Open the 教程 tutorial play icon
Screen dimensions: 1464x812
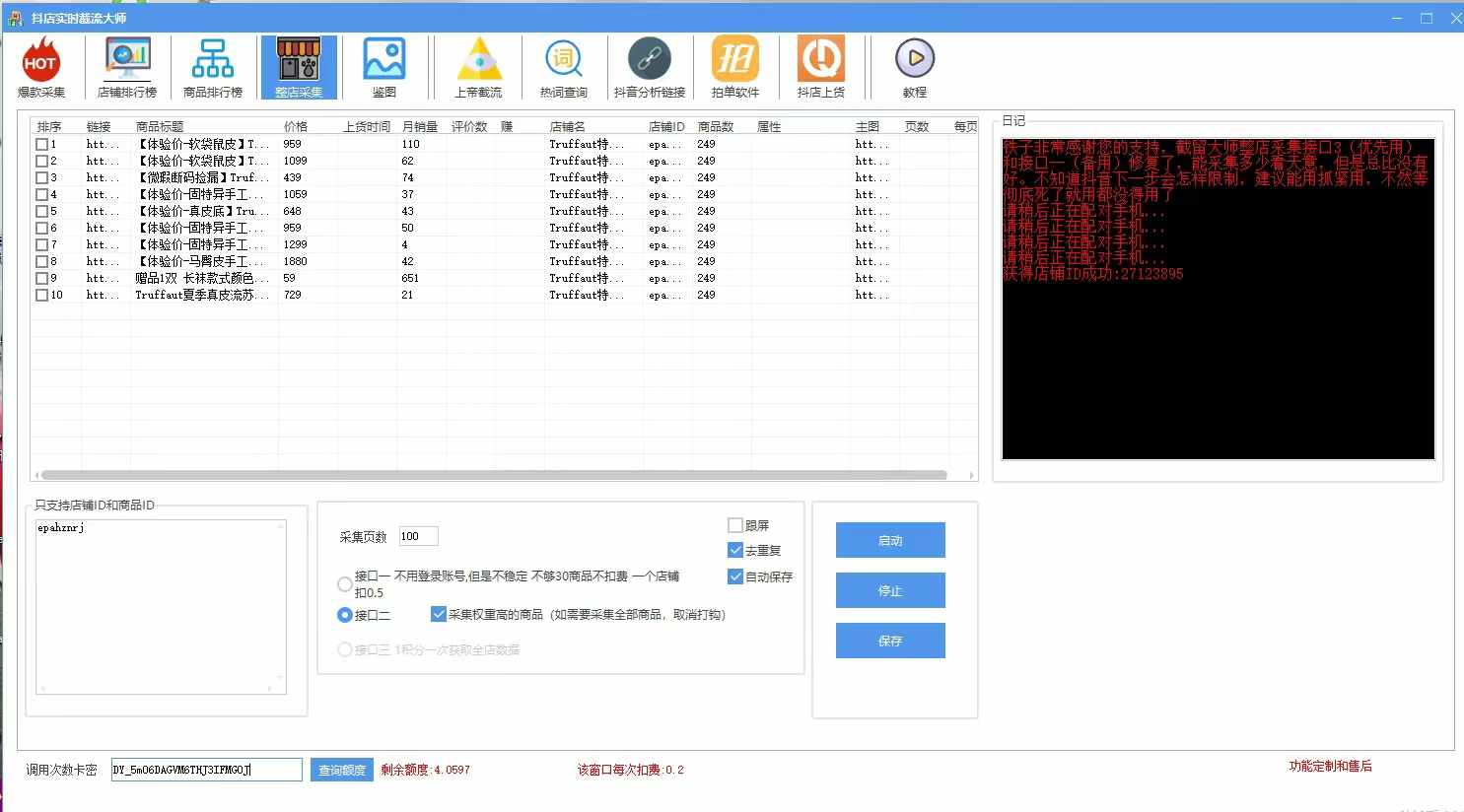coord(914,67)
